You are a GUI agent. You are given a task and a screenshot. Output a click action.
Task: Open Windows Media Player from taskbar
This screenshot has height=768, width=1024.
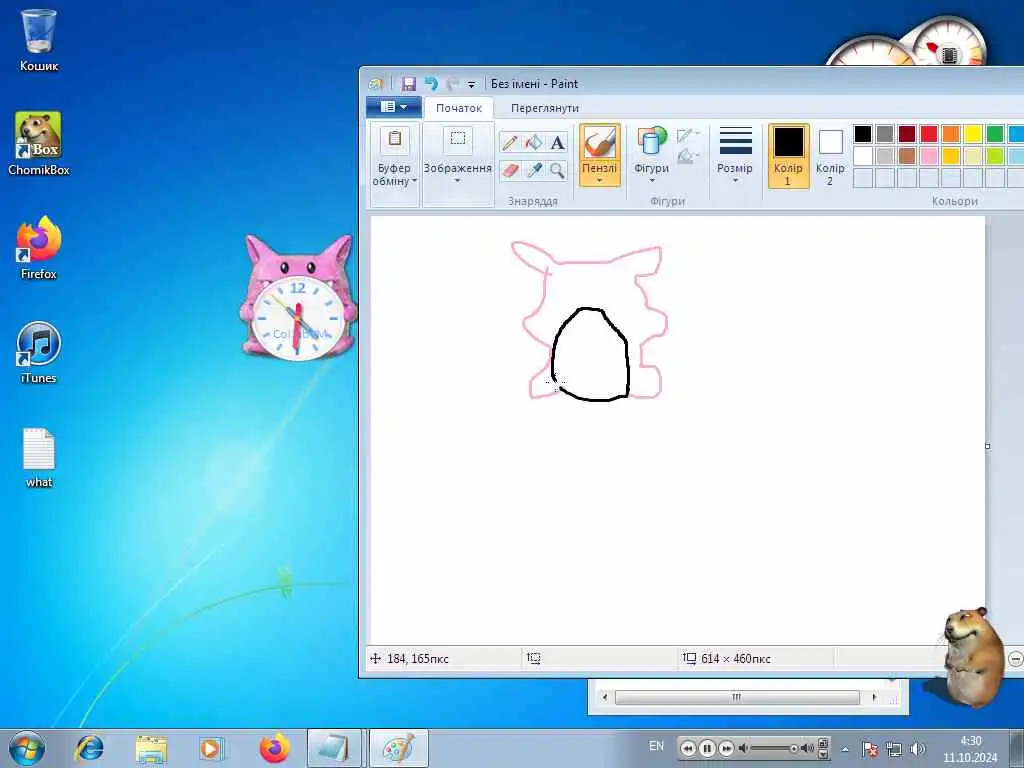click(x=212, y=748)
